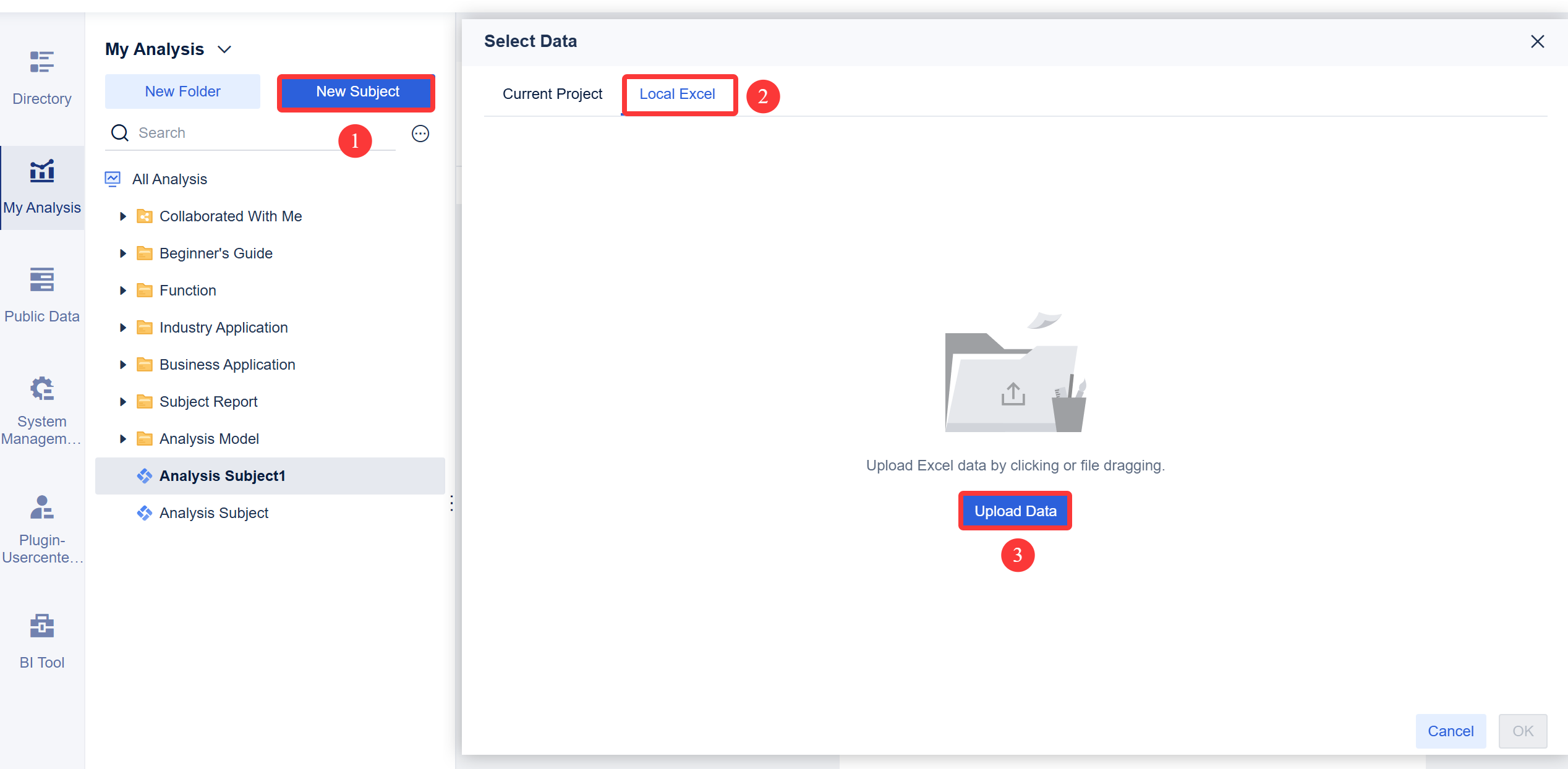Click the search magnifier icon

tap(120, 133)
